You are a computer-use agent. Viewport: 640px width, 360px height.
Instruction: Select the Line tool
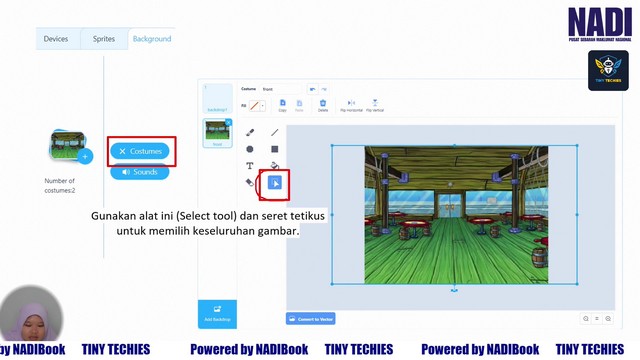pyautogui.click(x=275, y=132)
